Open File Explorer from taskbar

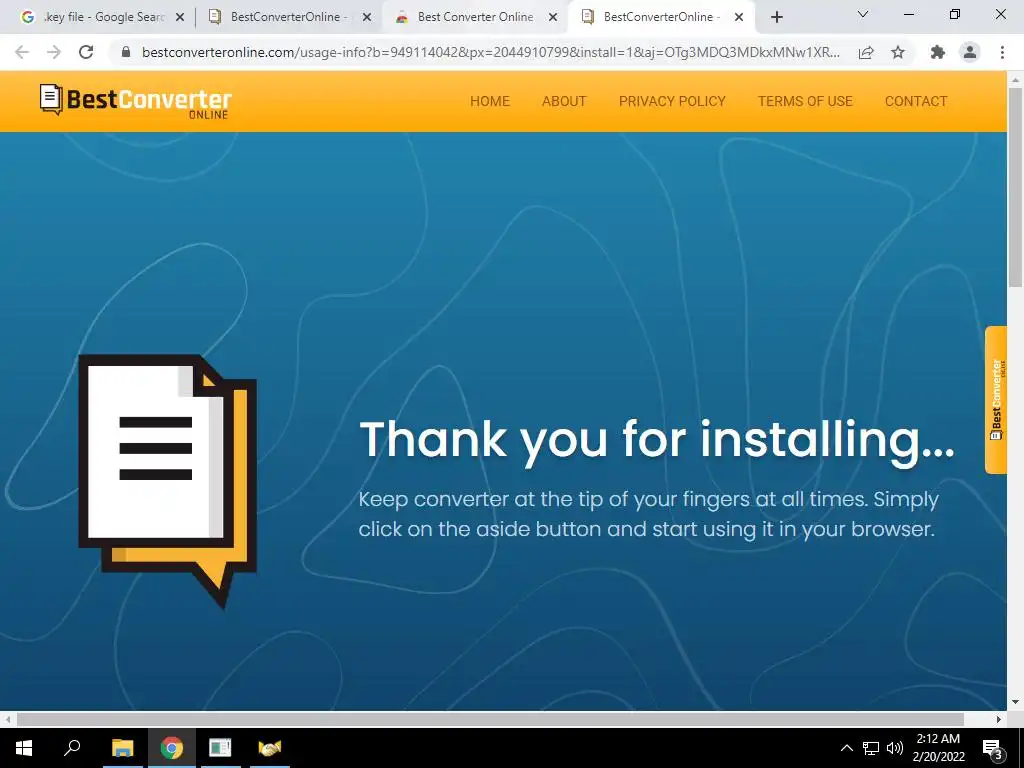(122, 748)
